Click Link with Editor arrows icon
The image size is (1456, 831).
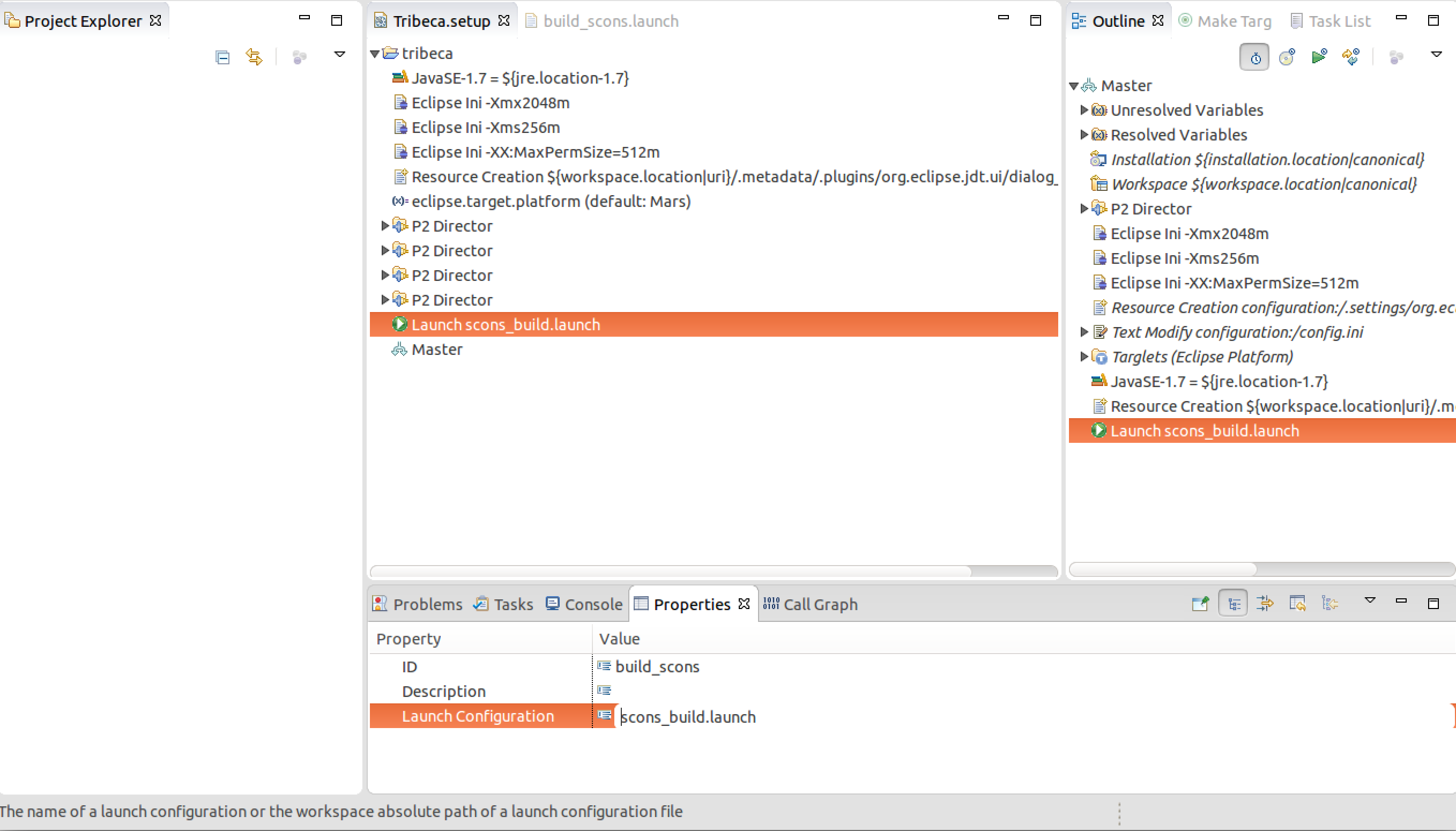pos(254,57)
